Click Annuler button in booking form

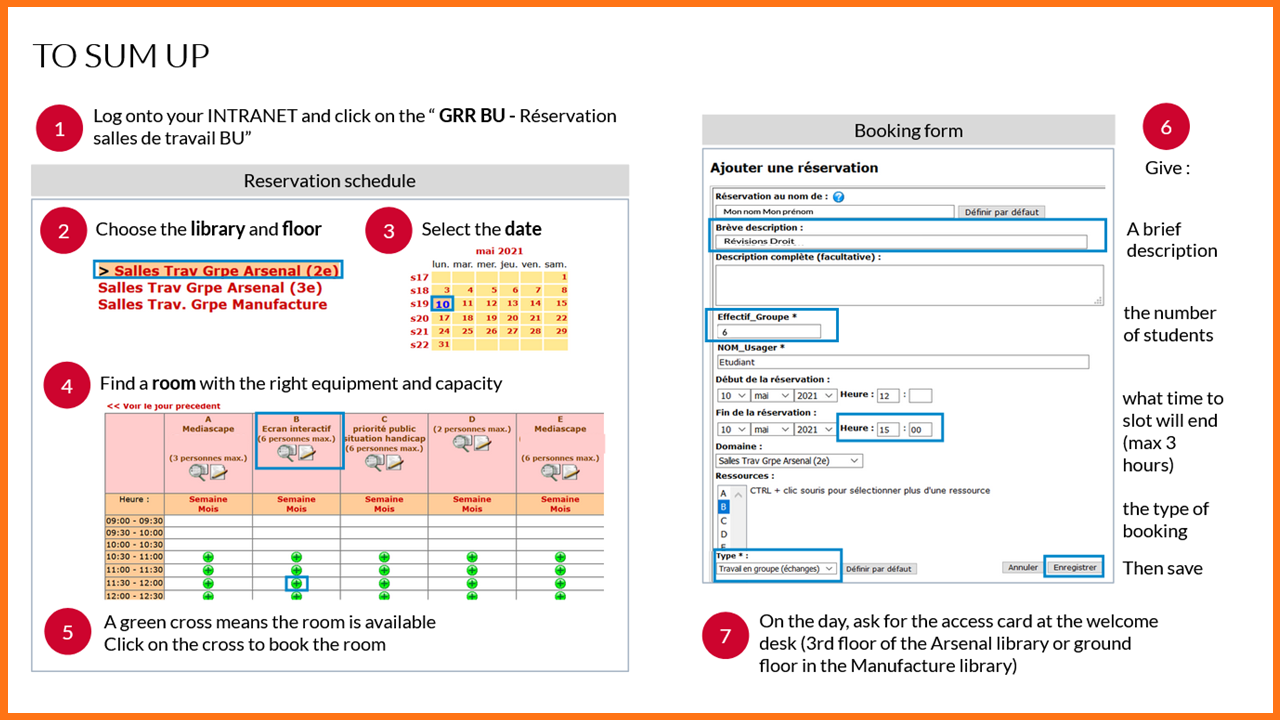click(x=1023, y=567)
